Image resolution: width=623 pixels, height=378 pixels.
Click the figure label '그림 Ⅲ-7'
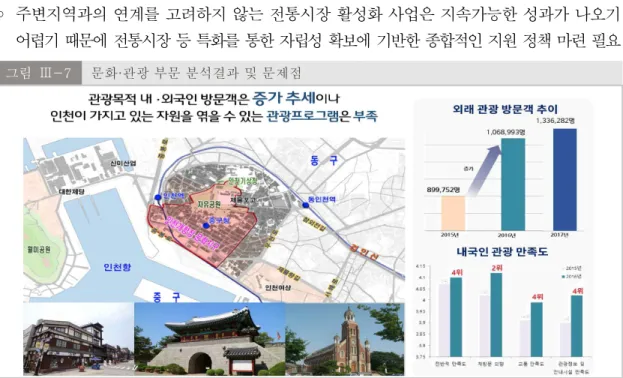[x=39, y=73]
